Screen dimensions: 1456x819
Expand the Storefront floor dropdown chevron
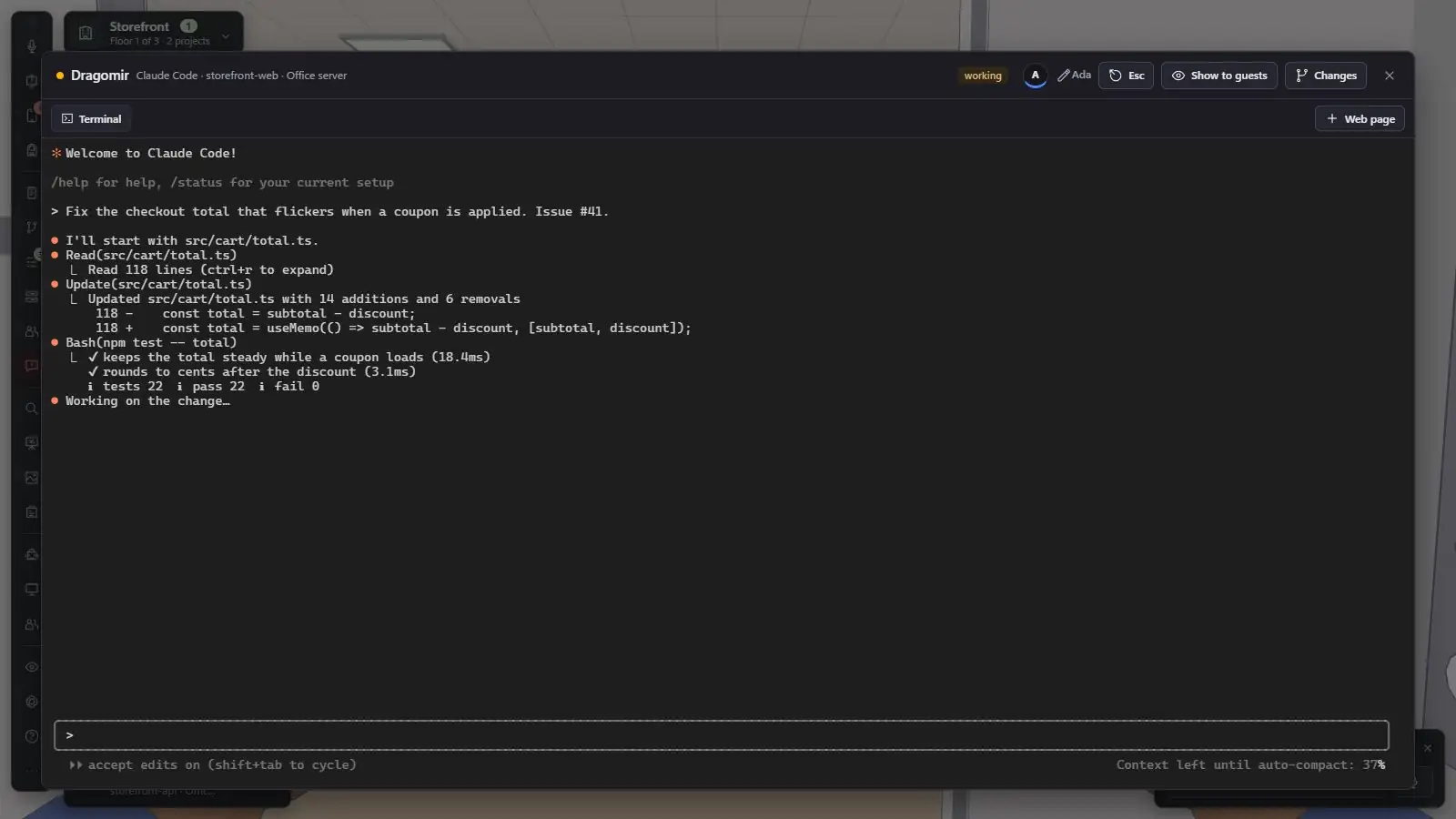tap(226, 36)
